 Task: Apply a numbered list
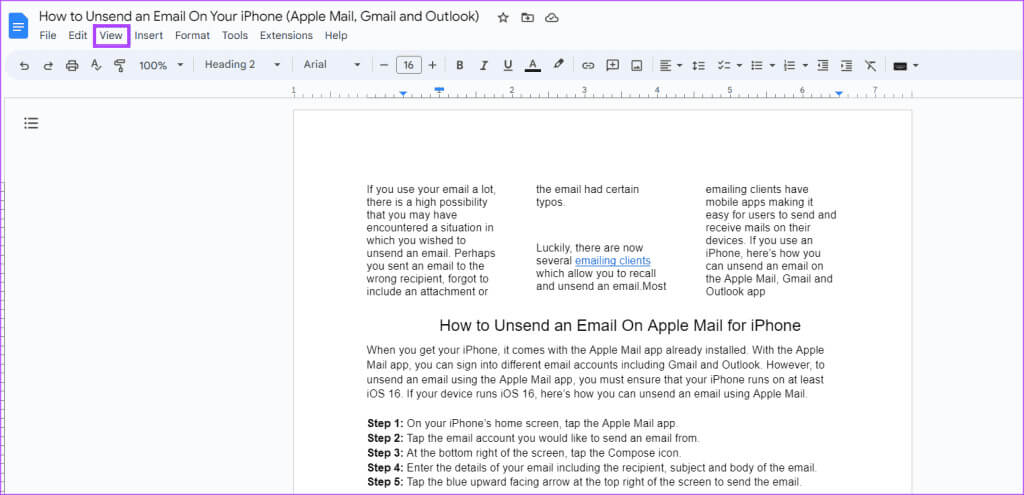pos(790,65)
